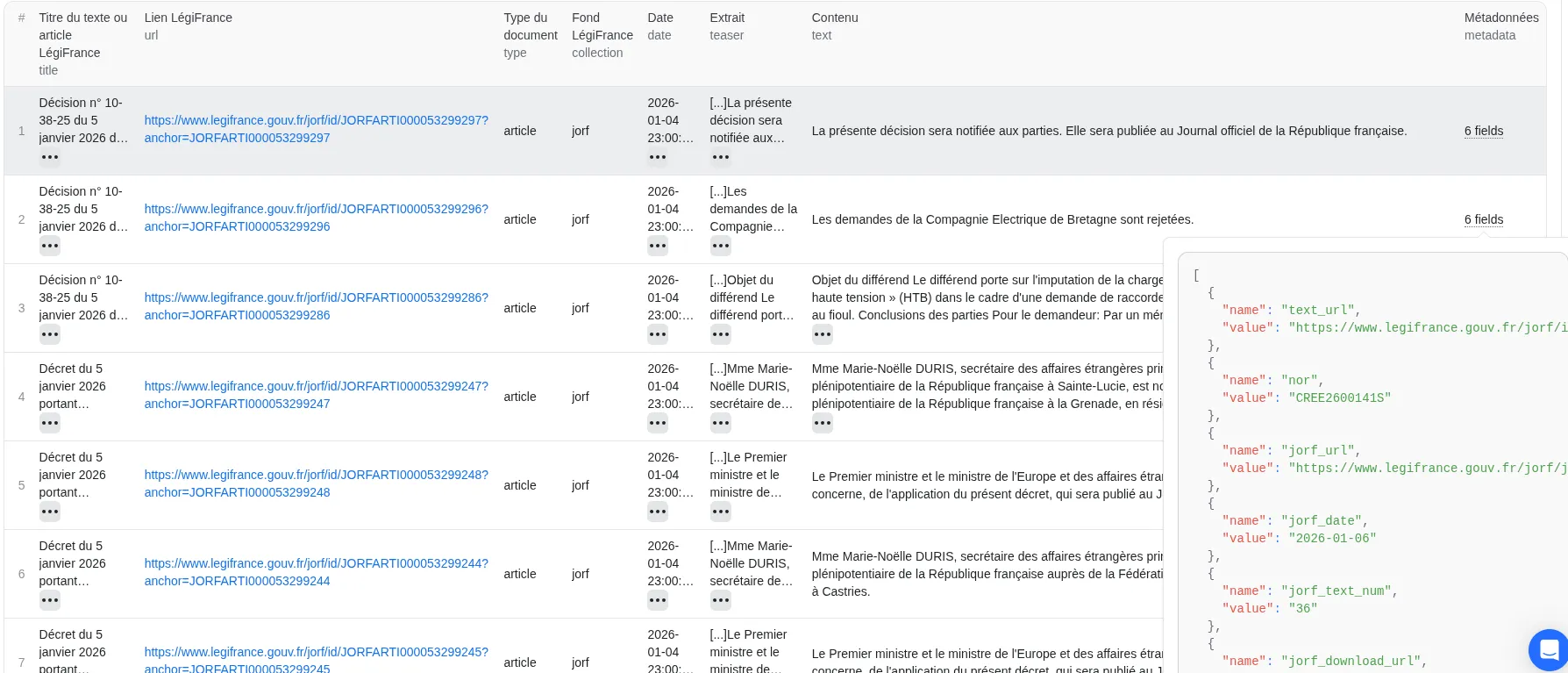Expand teaser 'Les demandes de la Compagnie'
Image resolution: width=1568 pixels, height=673 pixels.
point(721,247)
